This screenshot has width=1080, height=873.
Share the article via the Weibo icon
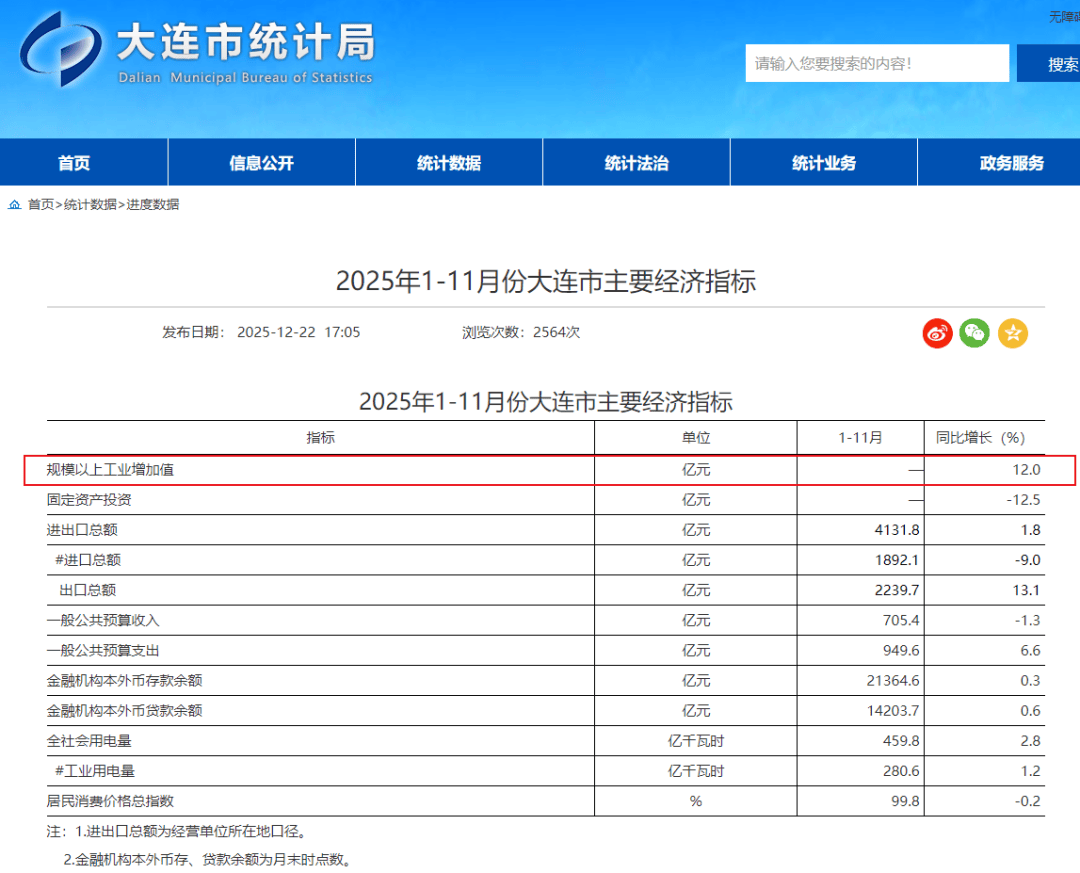click(x=937, y=333)
